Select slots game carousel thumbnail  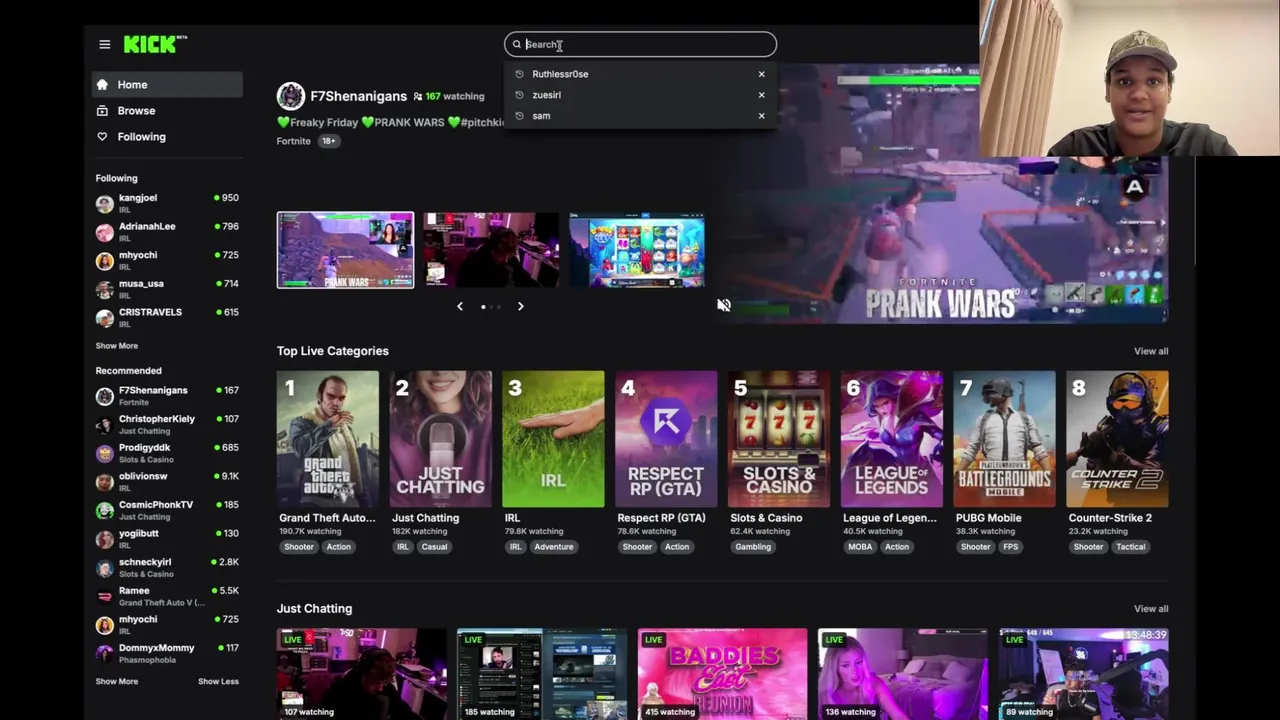click(x=637, y=250)
